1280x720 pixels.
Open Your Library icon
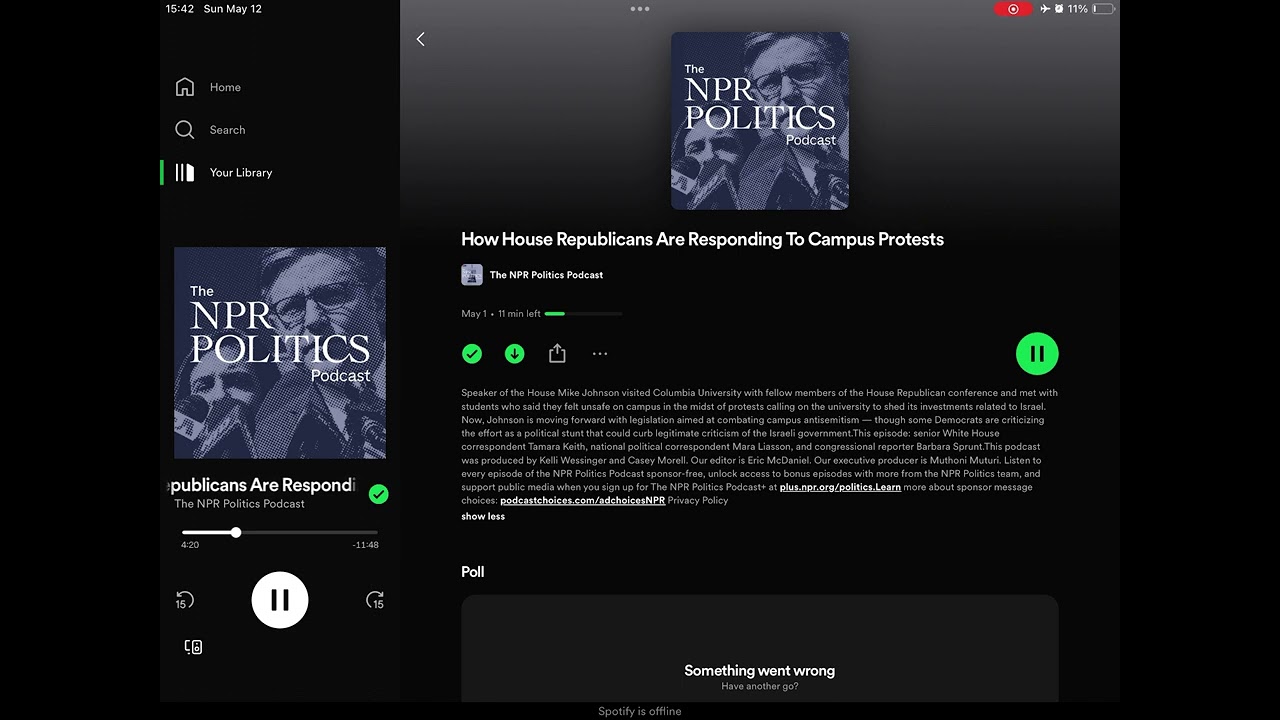point(185,173)
